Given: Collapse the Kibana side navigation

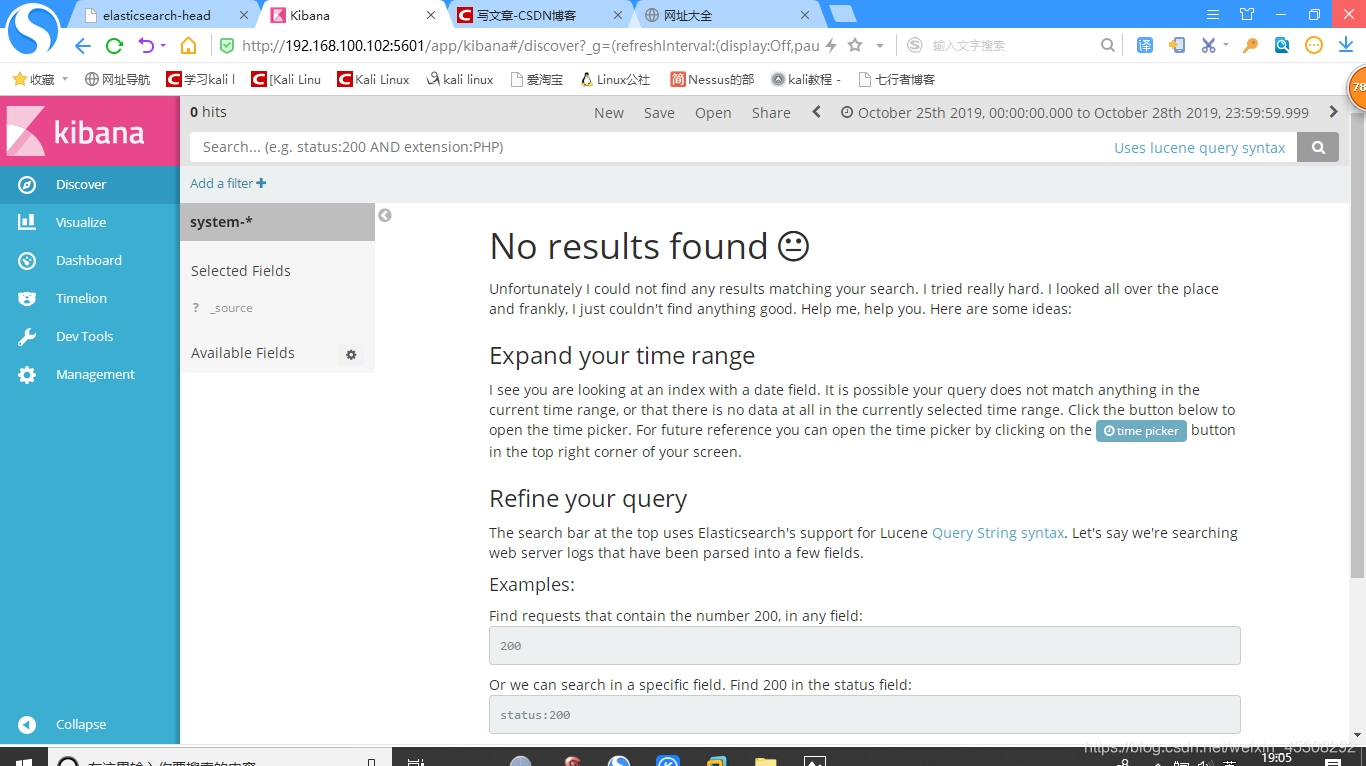Looking at the screenshot, I should click(x=90, y=724).
